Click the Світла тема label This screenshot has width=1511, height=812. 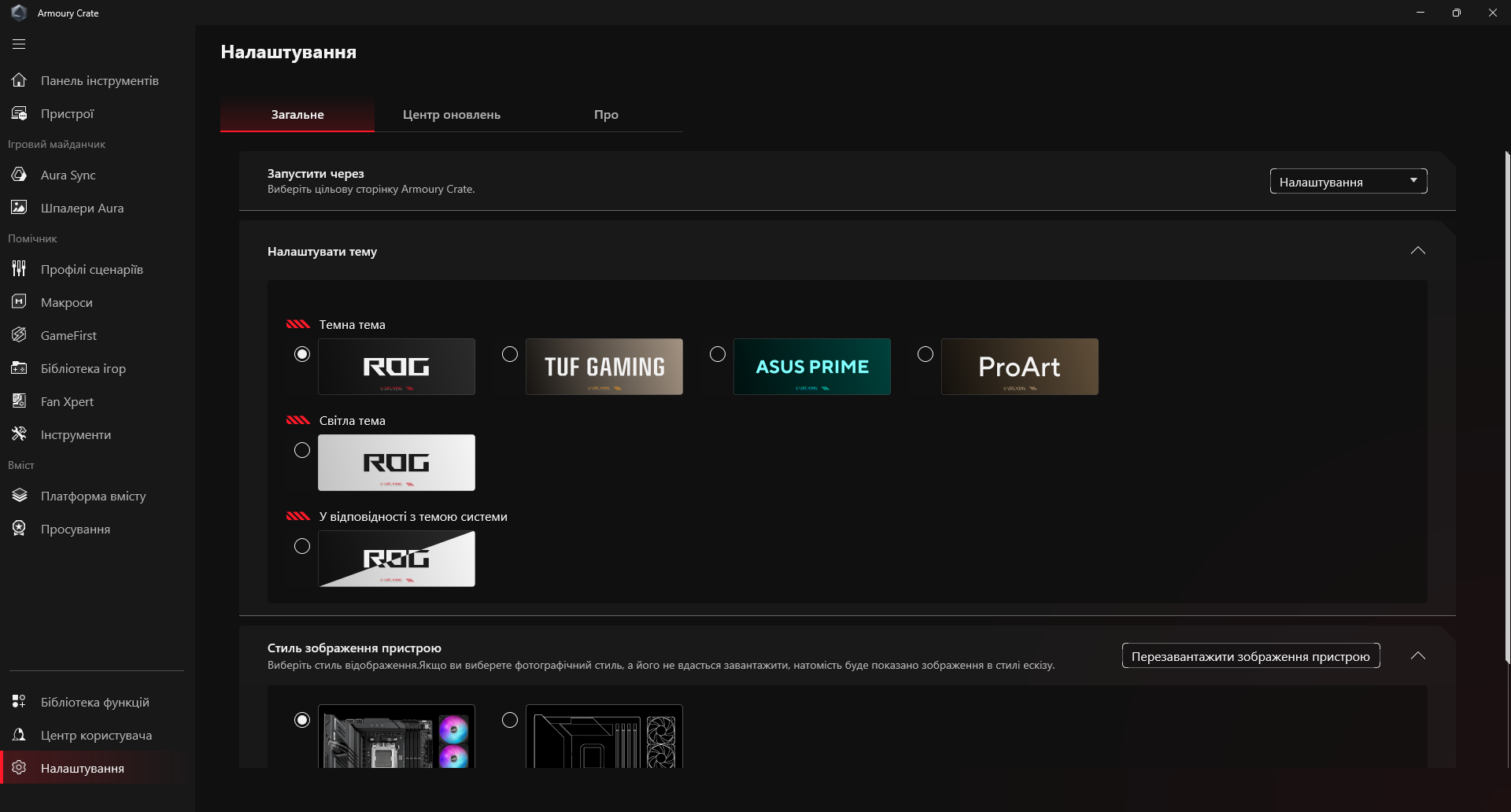click(352, 421)
